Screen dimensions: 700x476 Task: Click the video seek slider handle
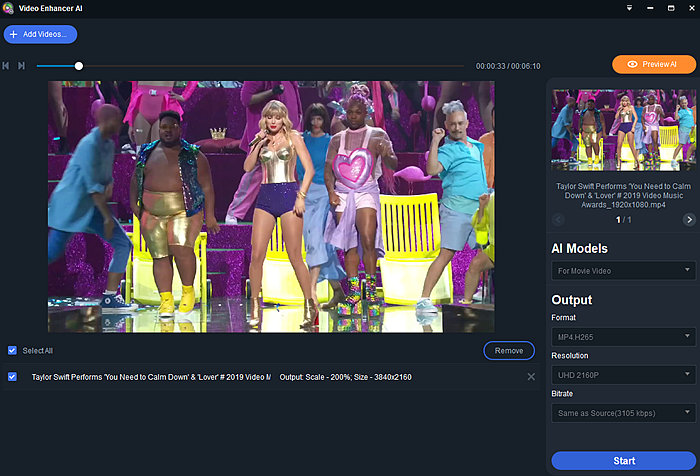(x=79, y=66)
